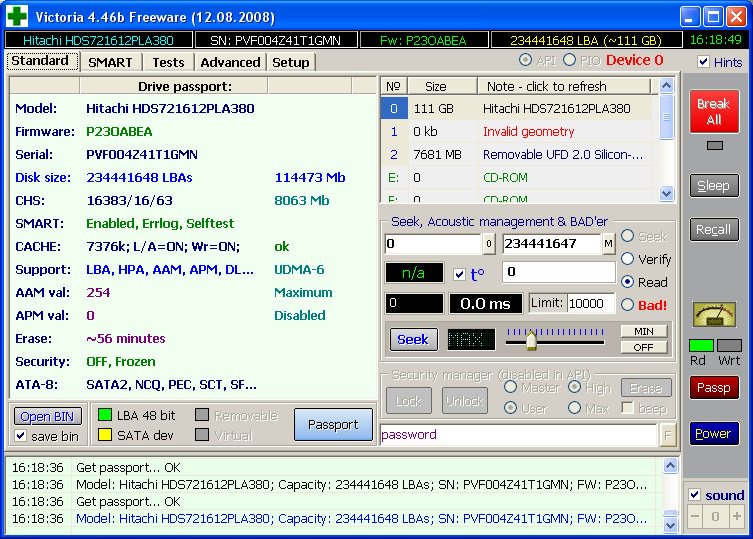Image resolution: width=753 pixels, height=539 pixels.
Task: Click the Break All button
Action: click(x=714, y=111)
